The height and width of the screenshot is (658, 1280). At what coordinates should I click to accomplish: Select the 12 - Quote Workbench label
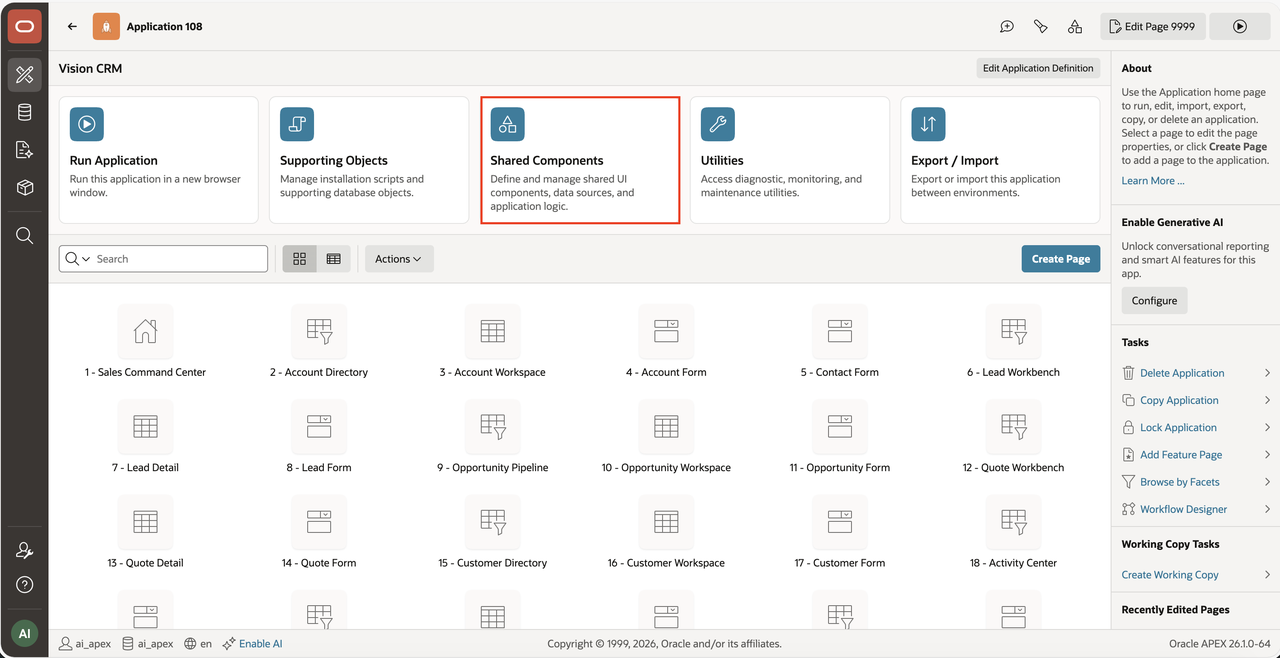1013,467
